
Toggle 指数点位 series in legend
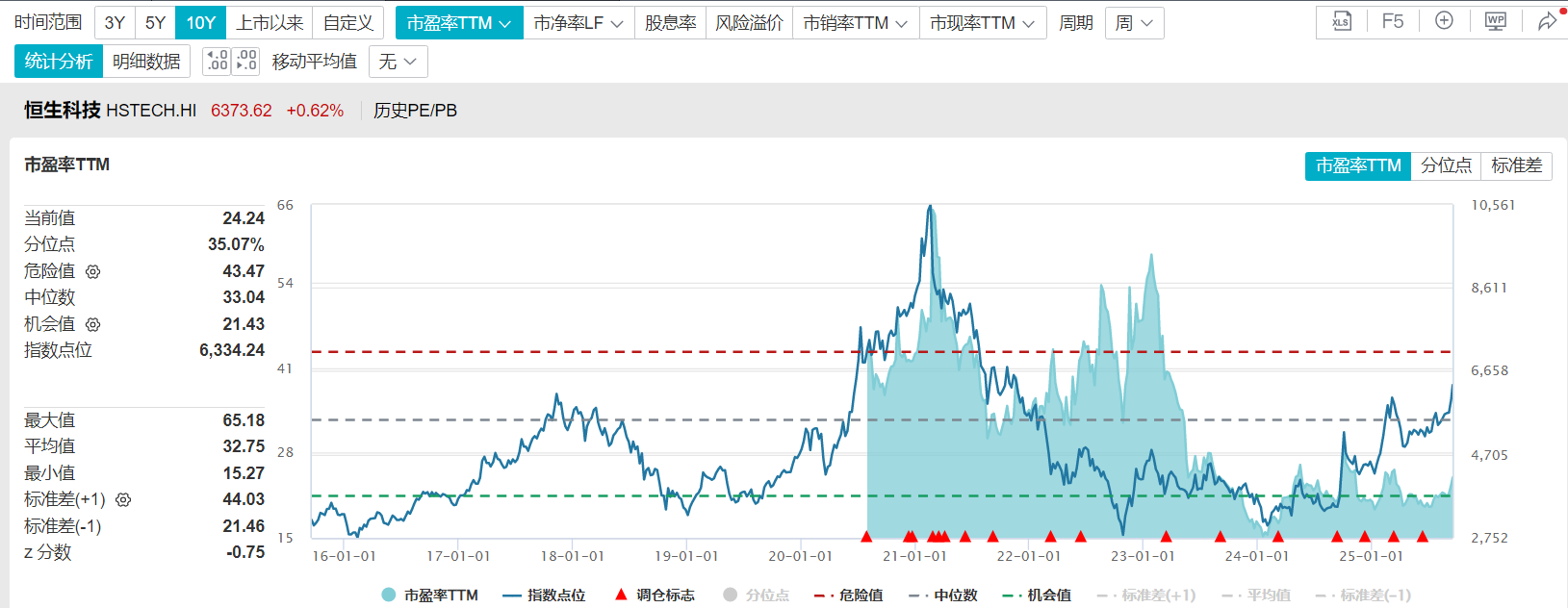click(544, 595)
